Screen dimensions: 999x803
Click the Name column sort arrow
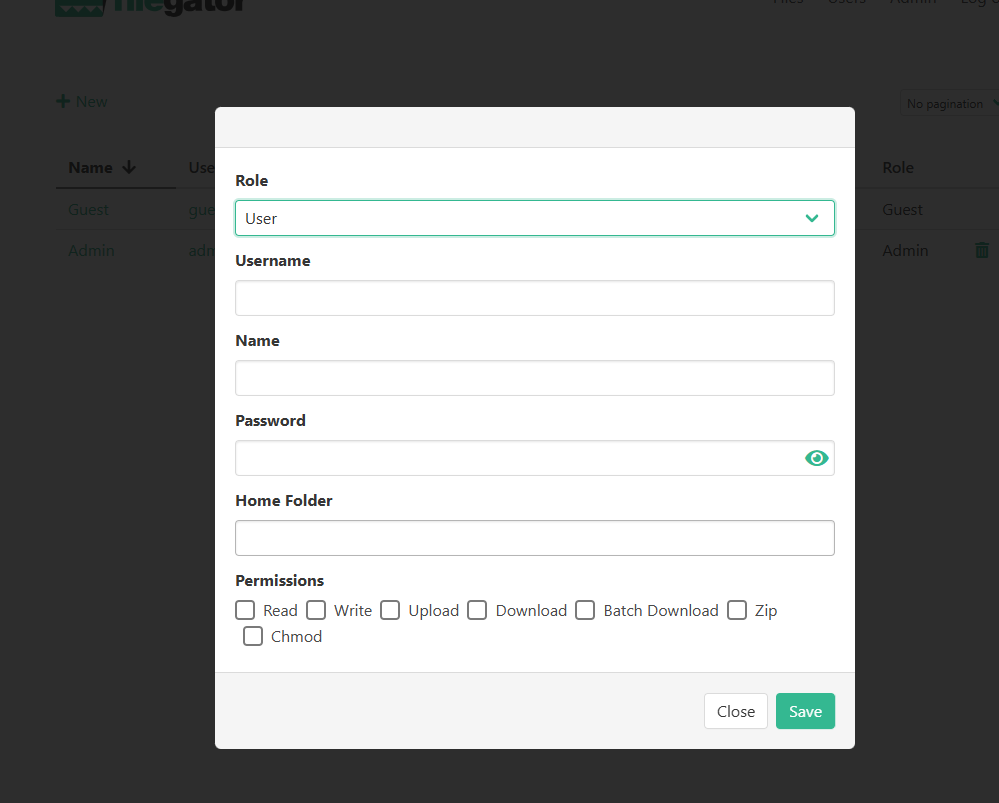(x=129, y=168)
